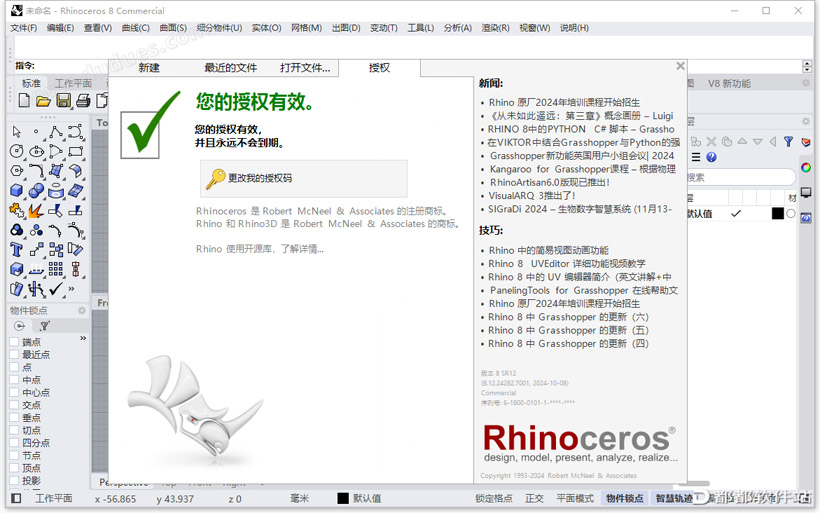Select the Boolean union spheres tool
The height and width of the screenshot is (513, 820).
point(36,191)
